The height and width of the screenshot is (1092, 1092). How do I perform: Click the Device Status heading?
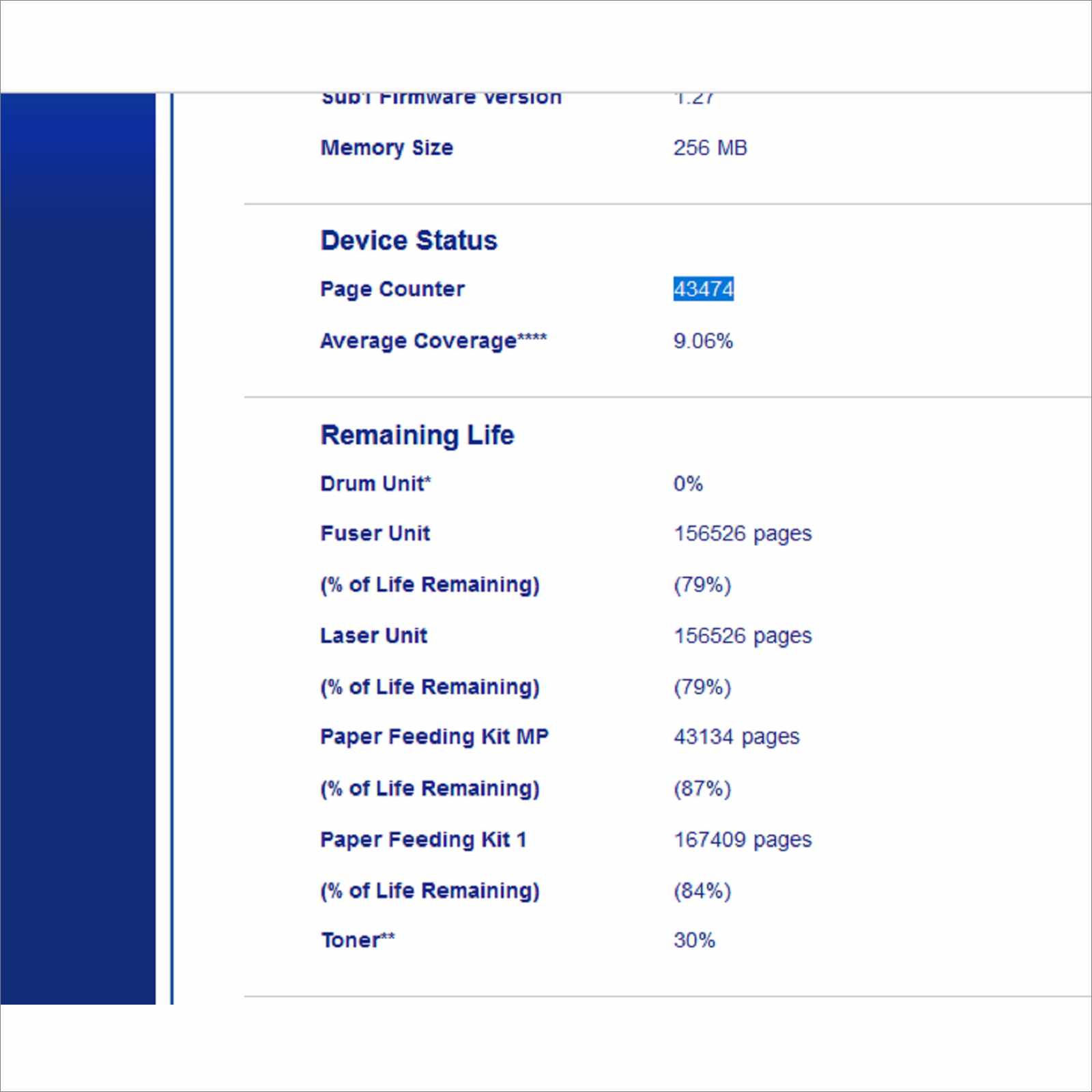(409, 240)
